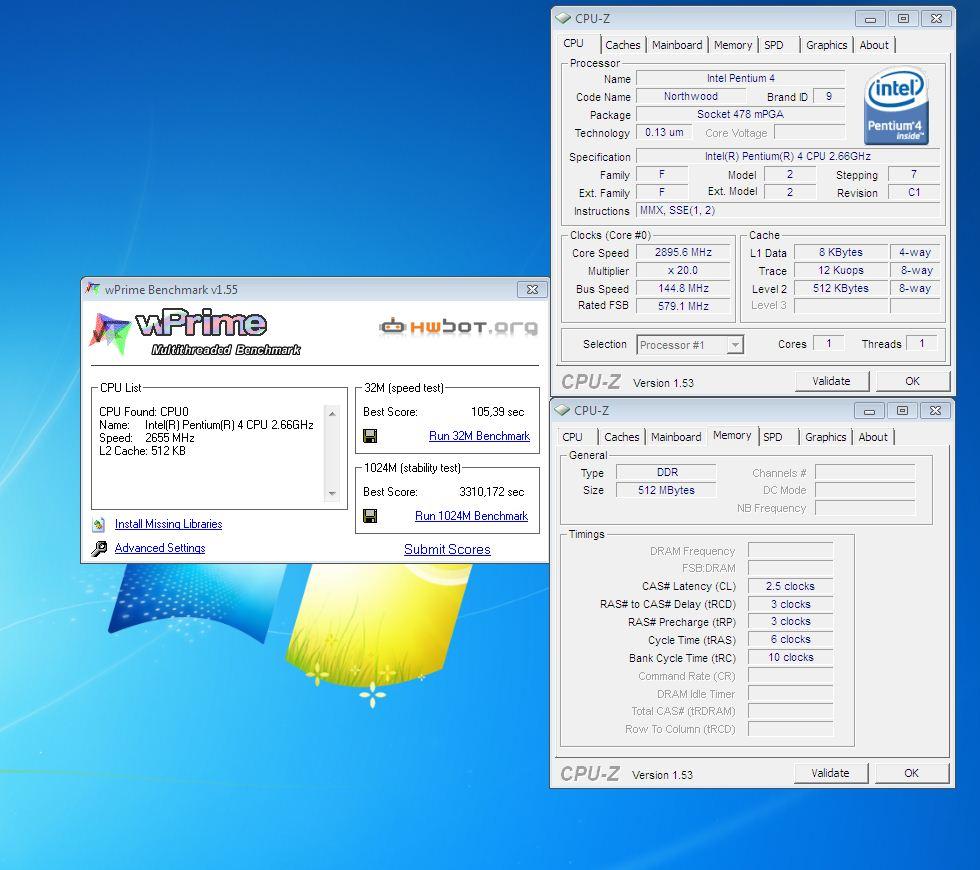Click the Code Name field Northwood
The image size is (980, 870).
(x=691, y=96)
